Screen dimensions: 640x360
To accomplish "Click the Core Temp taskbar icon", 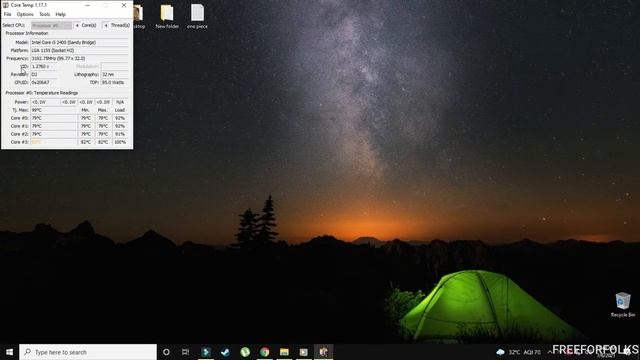I will [x=324, y=352].
